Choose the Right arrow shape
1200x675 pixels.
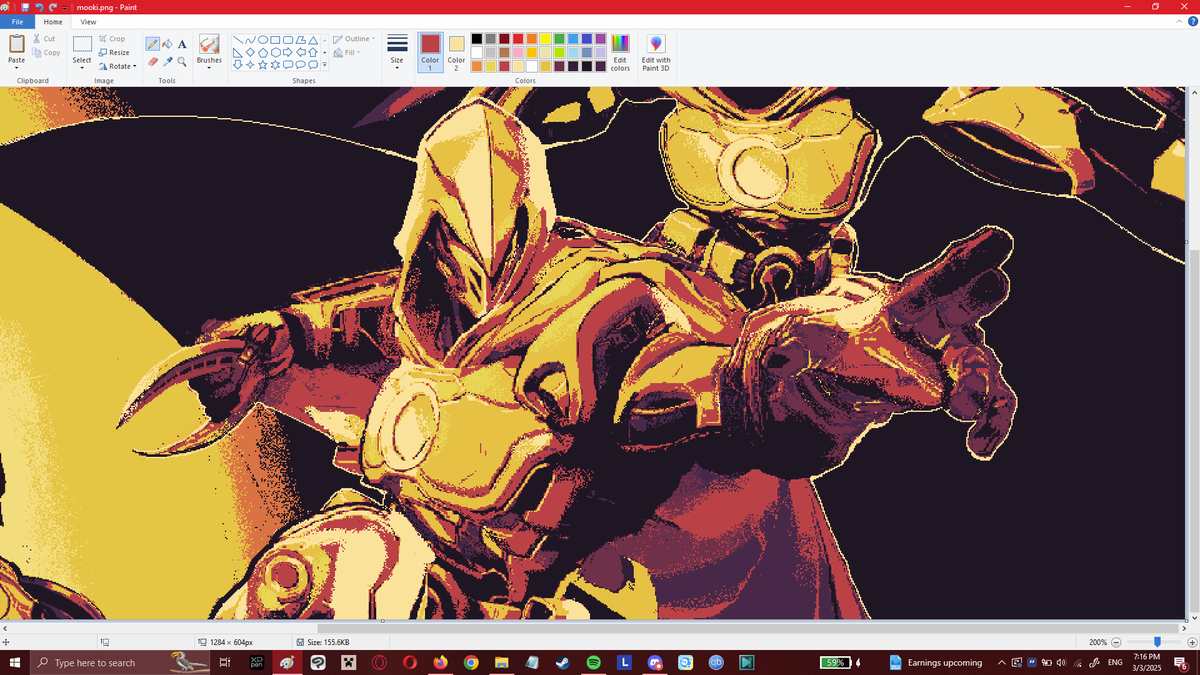(288, 52)
